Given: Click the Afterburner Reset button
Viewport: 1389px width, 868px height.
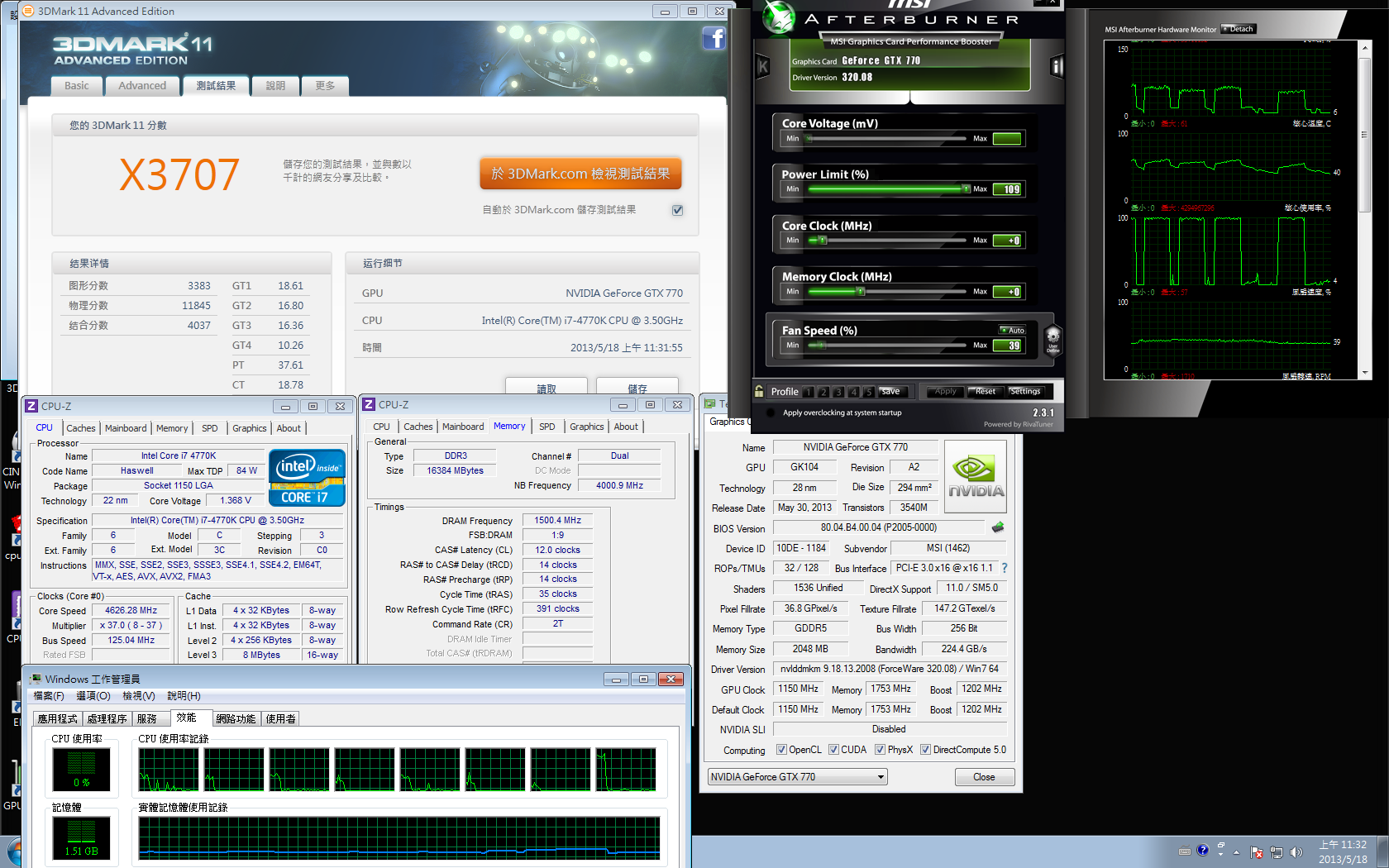Looking at the screenshot, I should 986,391.
